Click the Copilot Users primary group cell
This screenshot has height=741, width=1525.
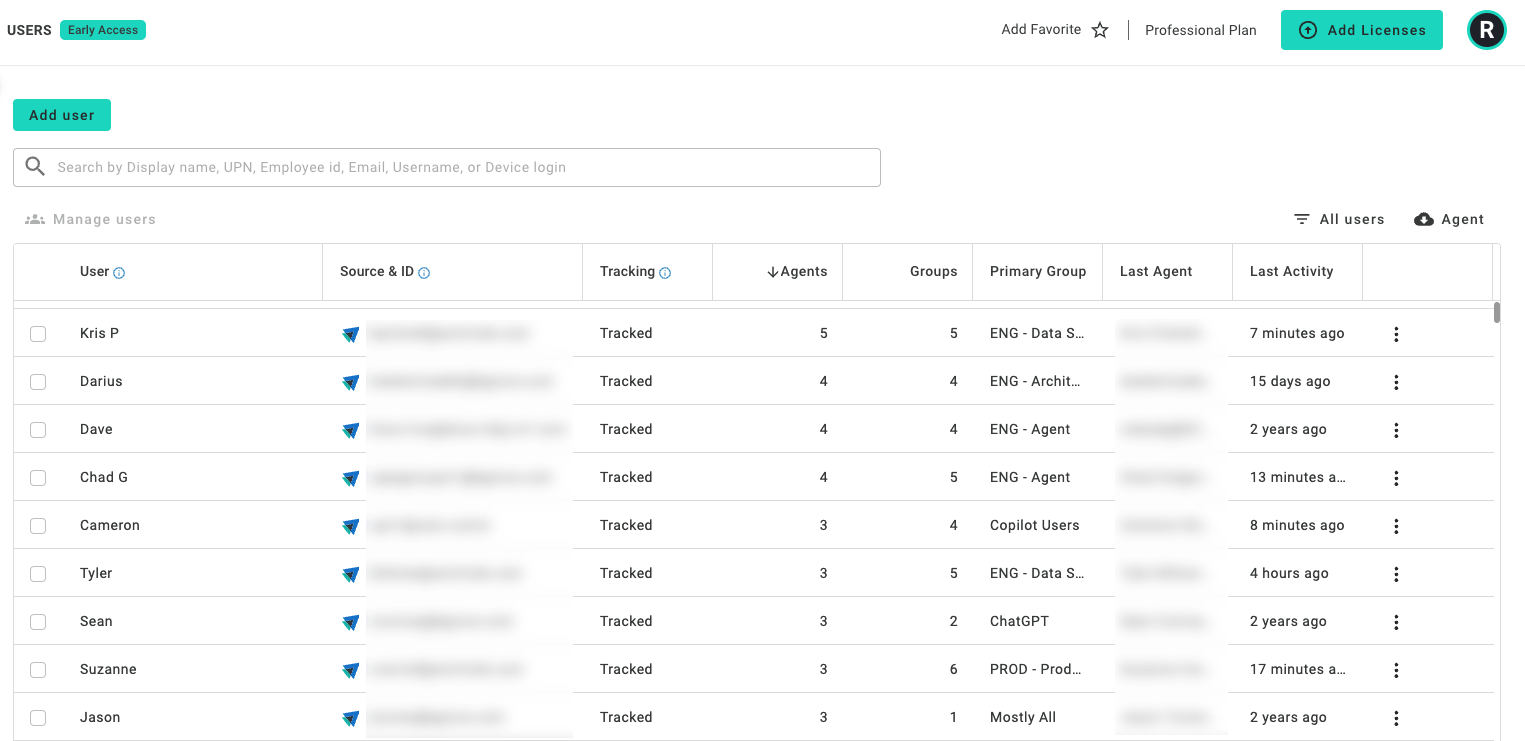(x=1034, y=525)
